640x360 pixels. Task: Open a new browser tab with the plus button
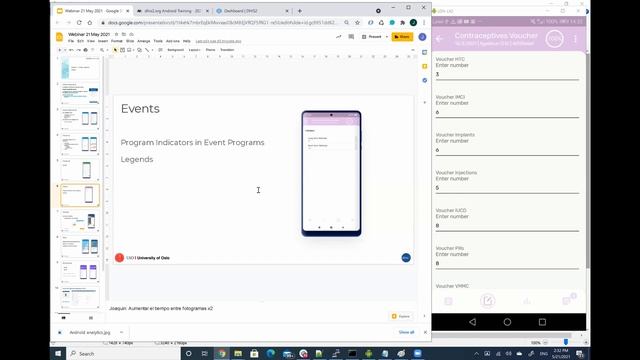tap(300, 11)
